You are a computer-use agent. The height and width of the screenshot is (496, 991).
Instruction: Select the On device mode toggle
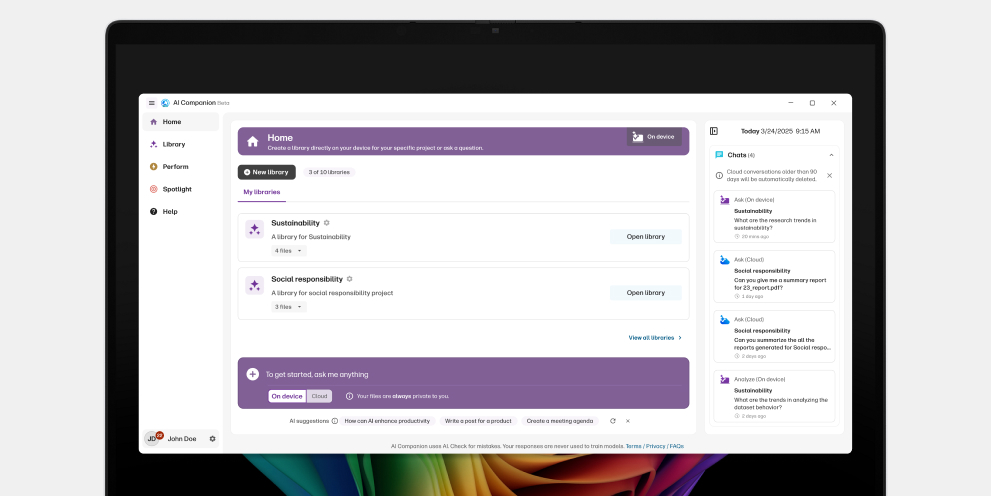click(287, 396)
